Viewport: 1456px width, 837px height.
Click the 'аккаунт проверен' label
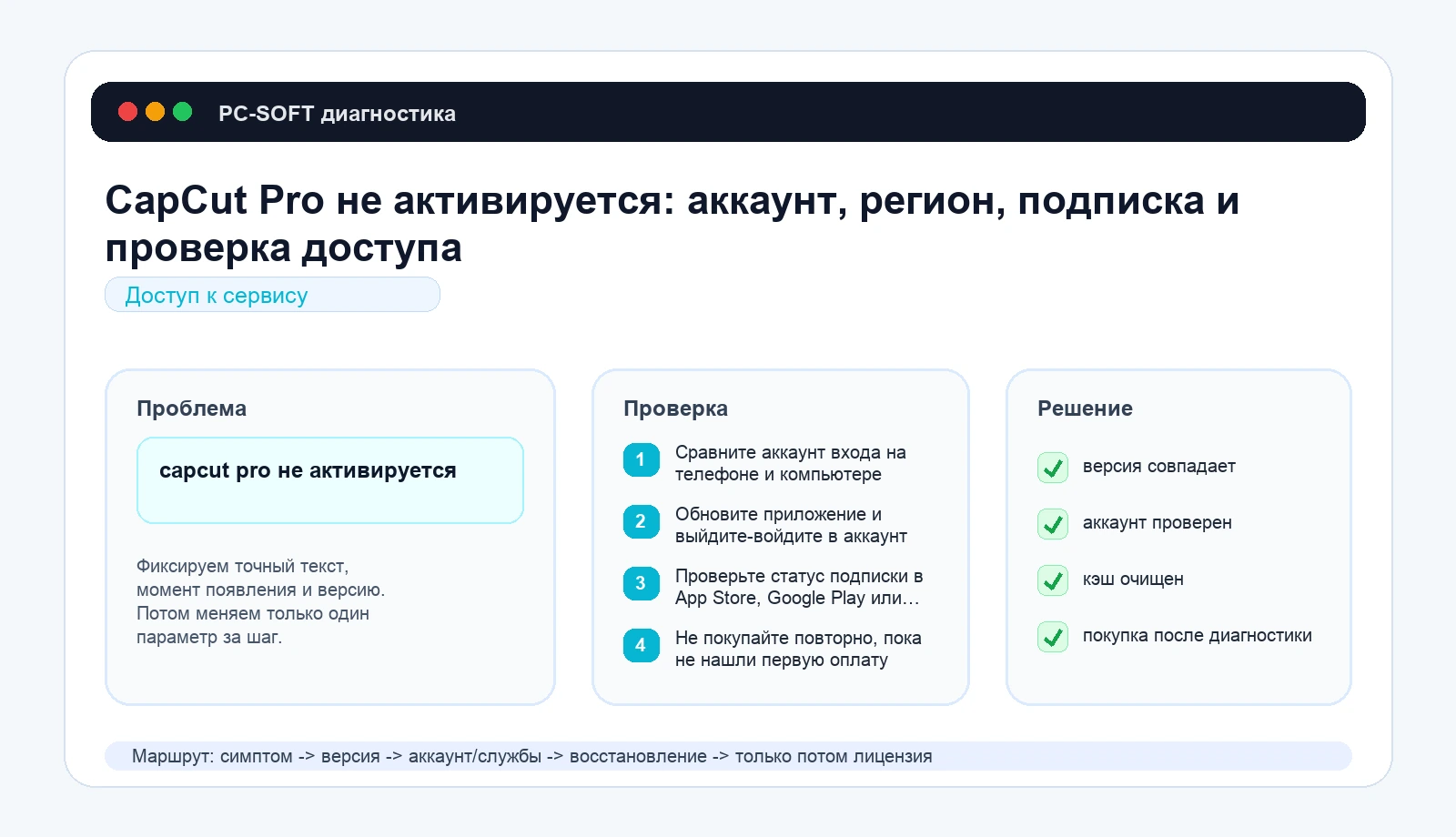[x=1157, y=522]
